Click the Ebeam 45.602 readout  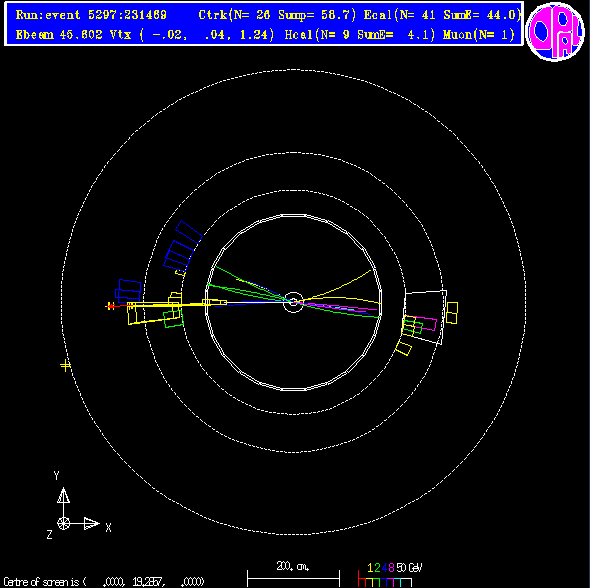click(59, 35)
